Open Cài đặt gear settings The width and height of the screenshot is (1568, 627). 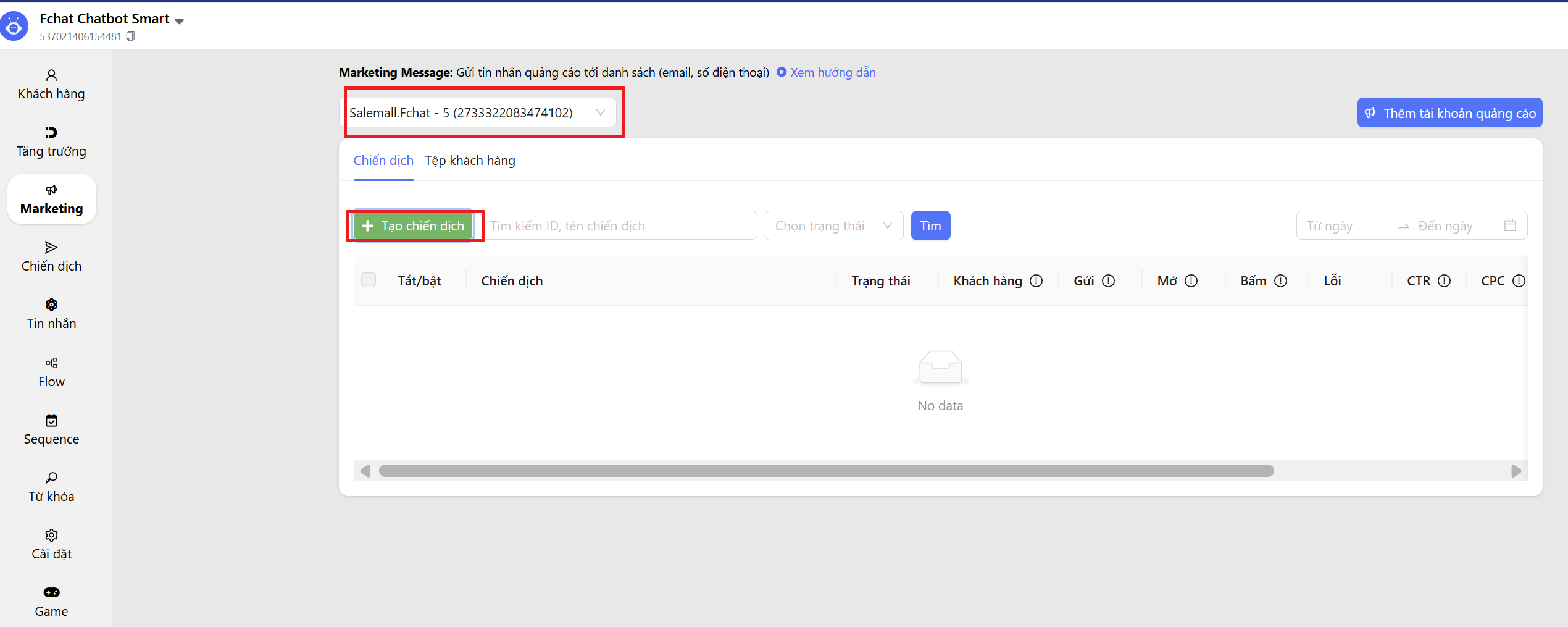click(51, 536)
